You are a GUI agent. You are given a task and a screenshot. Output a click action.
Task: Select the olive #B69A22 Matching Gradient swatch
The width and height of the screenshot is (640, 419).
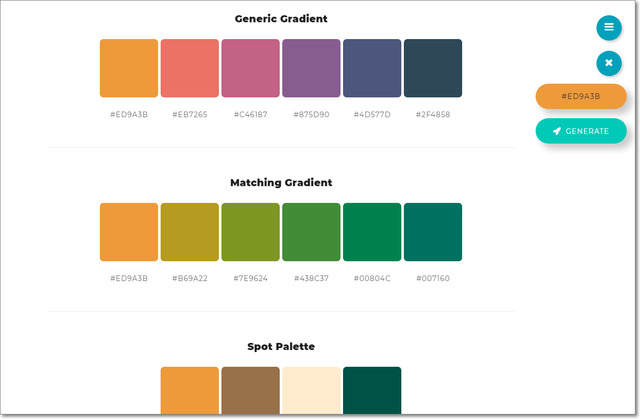190,232
